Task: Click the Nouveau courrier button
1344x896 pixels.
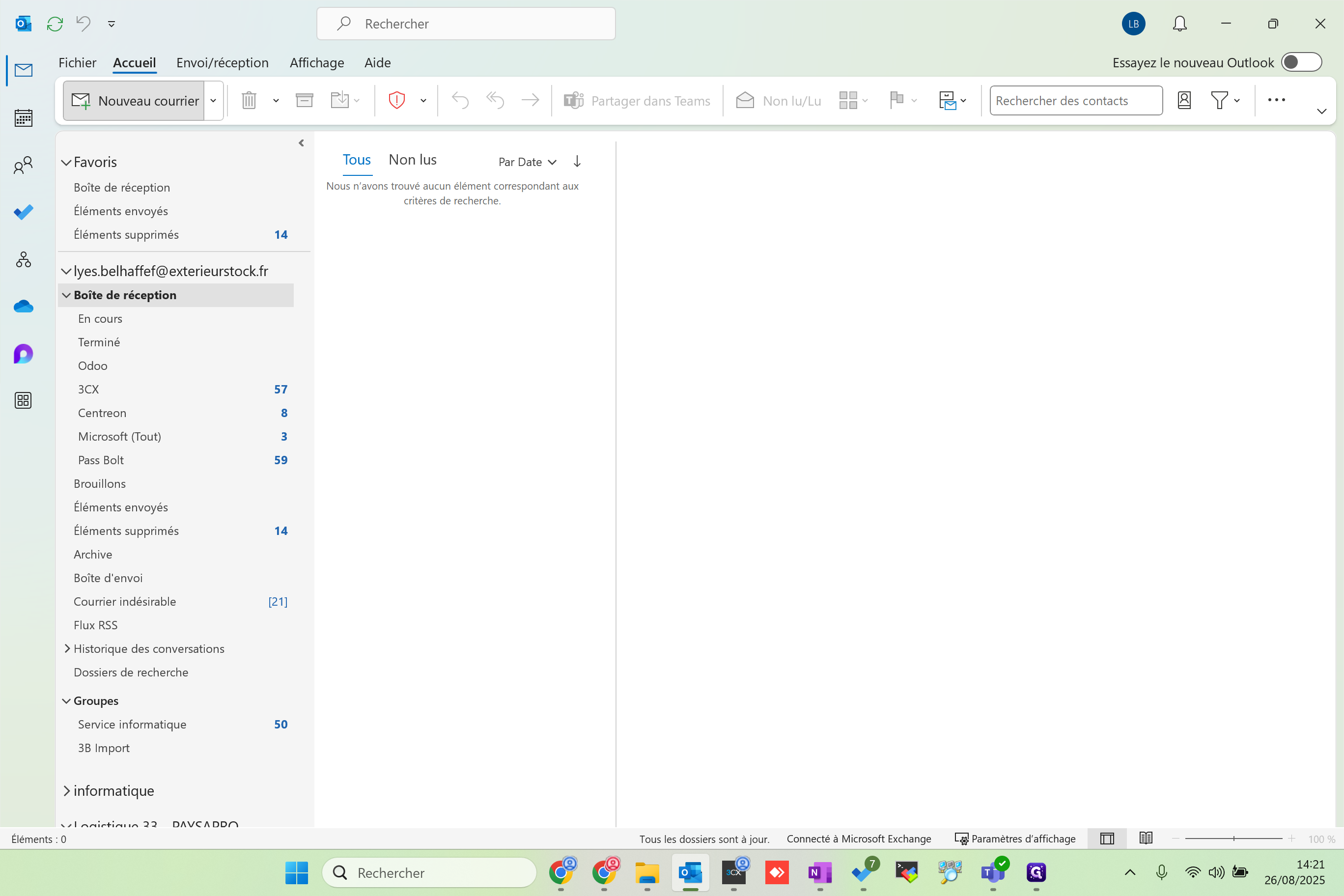Action: (x=134, y=101)
